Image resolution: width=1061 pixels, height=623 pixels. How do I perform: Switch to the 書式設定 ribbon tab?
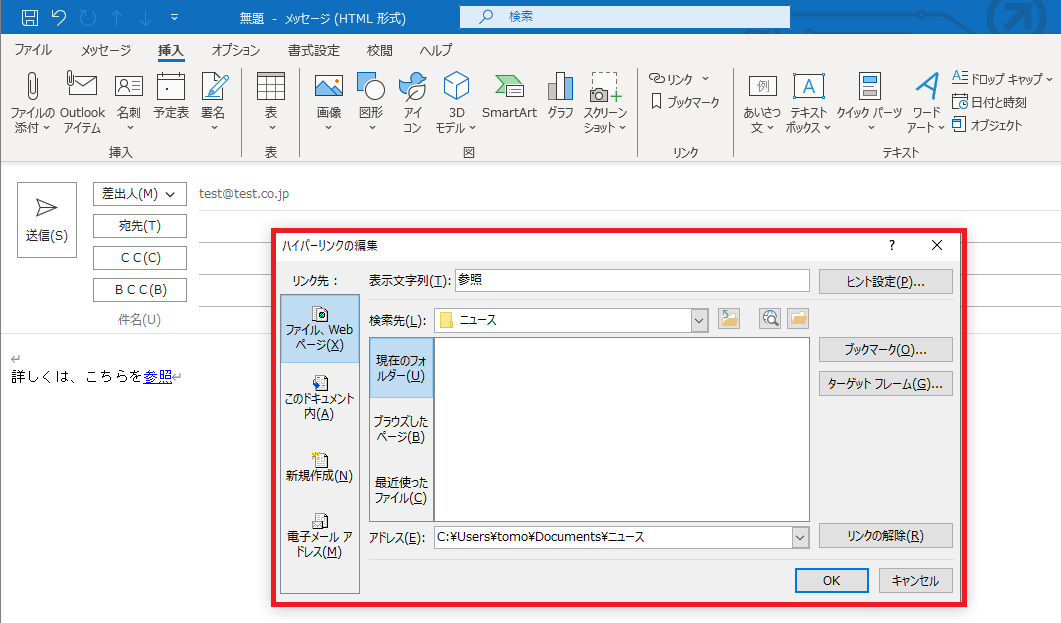pos(313,50)
